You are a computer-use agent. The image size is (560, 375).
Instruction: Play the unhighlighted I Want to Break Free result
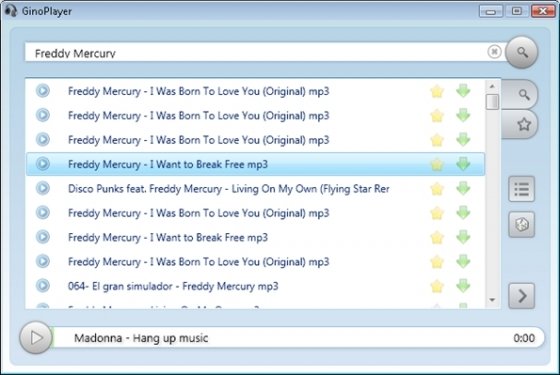click(43, 236)
